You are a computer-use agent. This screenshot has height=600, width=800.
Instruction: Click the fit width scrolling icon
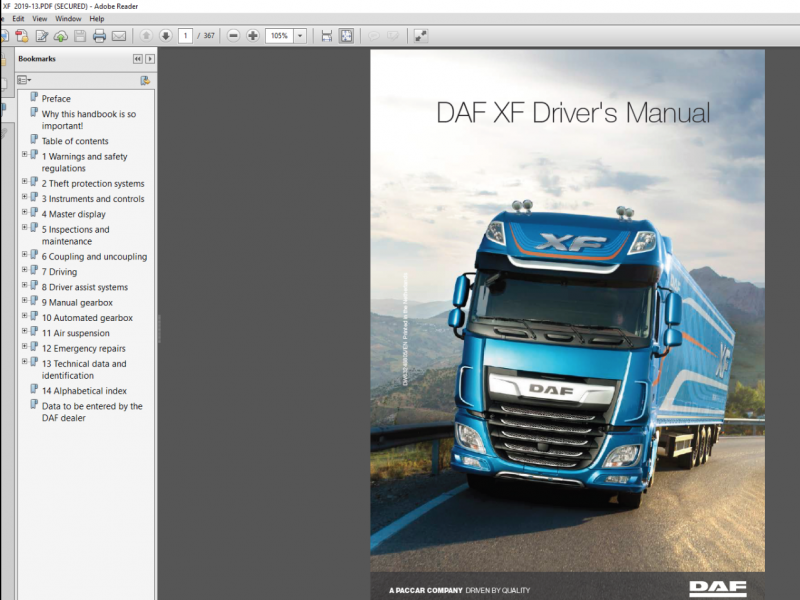327,36
